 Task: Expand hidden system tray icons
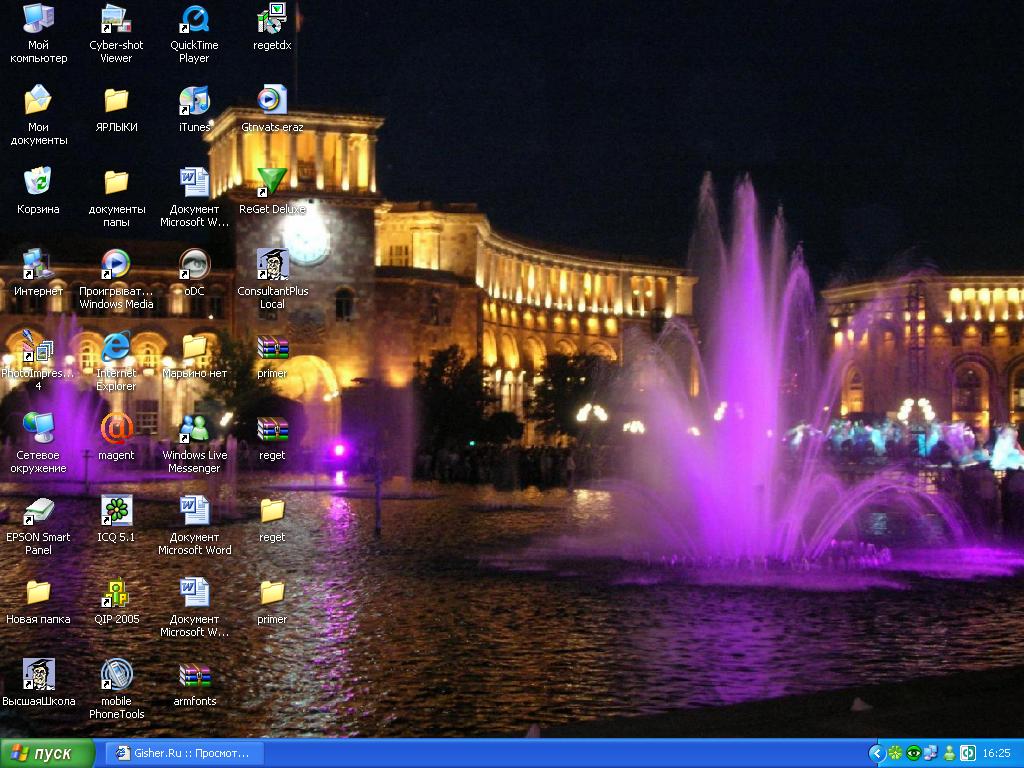pos(876,753)
